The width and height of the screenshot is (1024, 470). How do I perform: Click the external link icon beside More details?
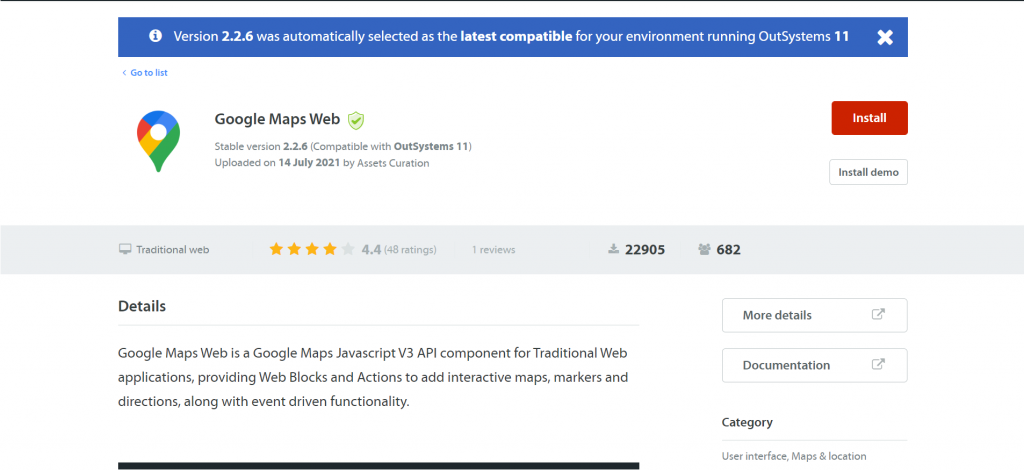pos(878,314)
